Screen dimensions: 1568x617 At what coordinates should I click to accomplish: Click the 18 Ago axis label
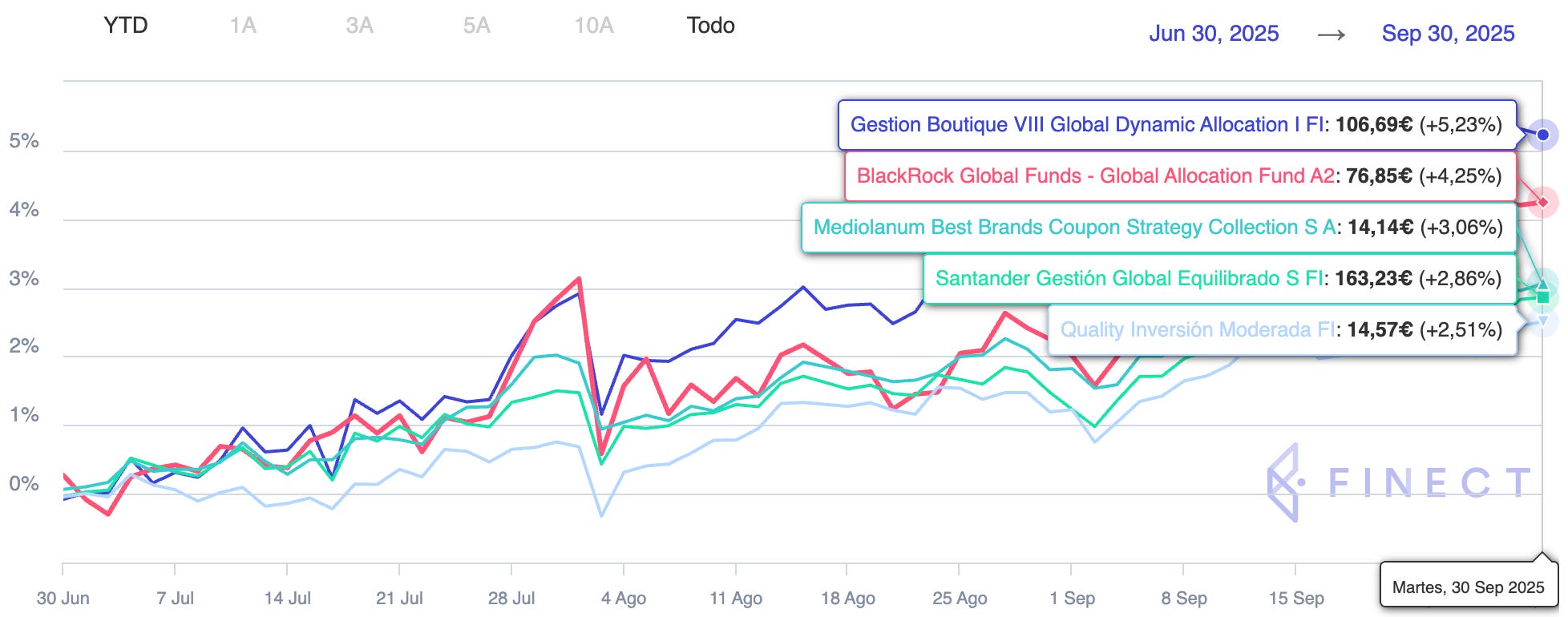pyautogui.click(x=848, y=599)
